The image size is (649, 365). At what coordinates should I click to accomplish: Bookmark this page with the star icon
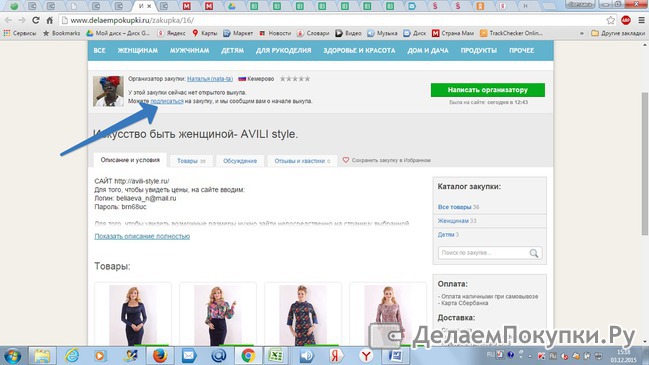pyautogui.click(x=611, y=20)
